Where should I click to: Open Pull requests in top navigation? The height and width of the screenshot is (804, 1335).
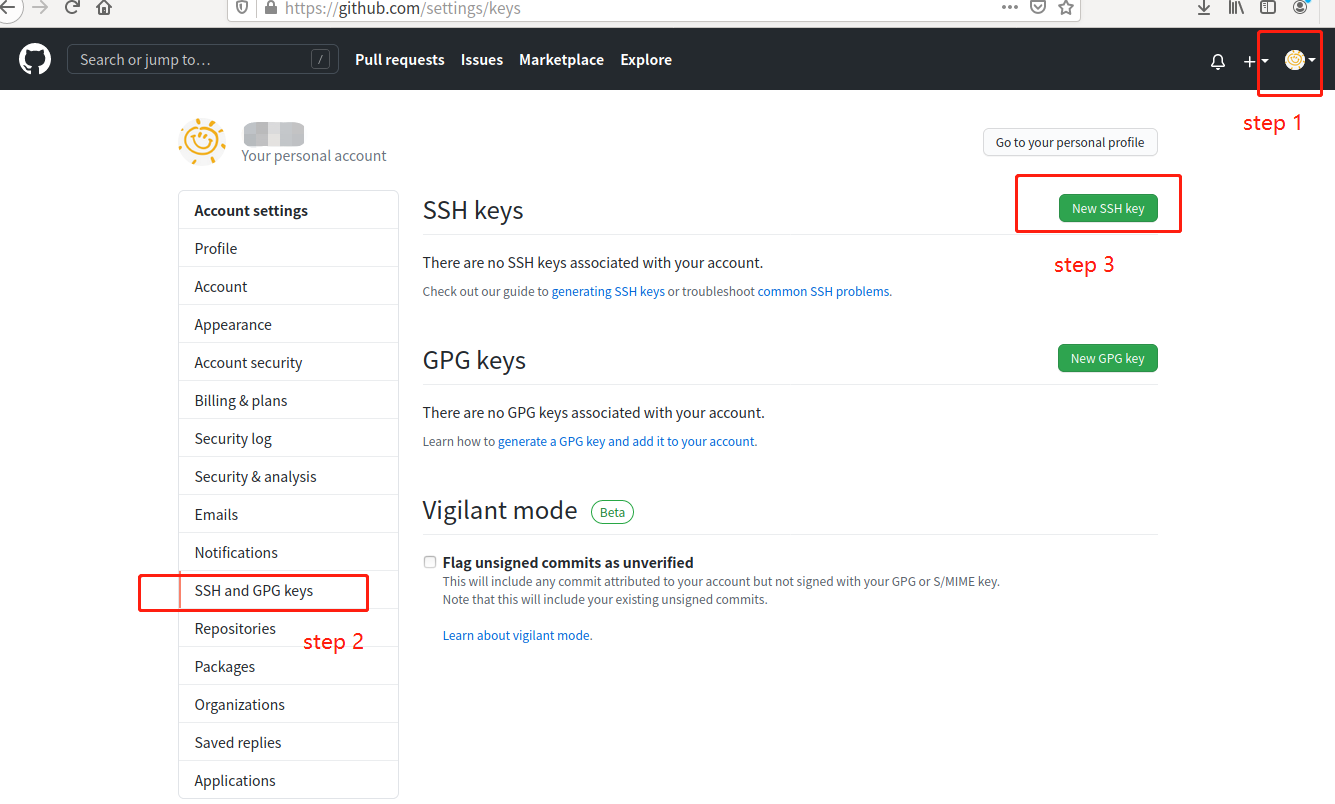[400, 60]
